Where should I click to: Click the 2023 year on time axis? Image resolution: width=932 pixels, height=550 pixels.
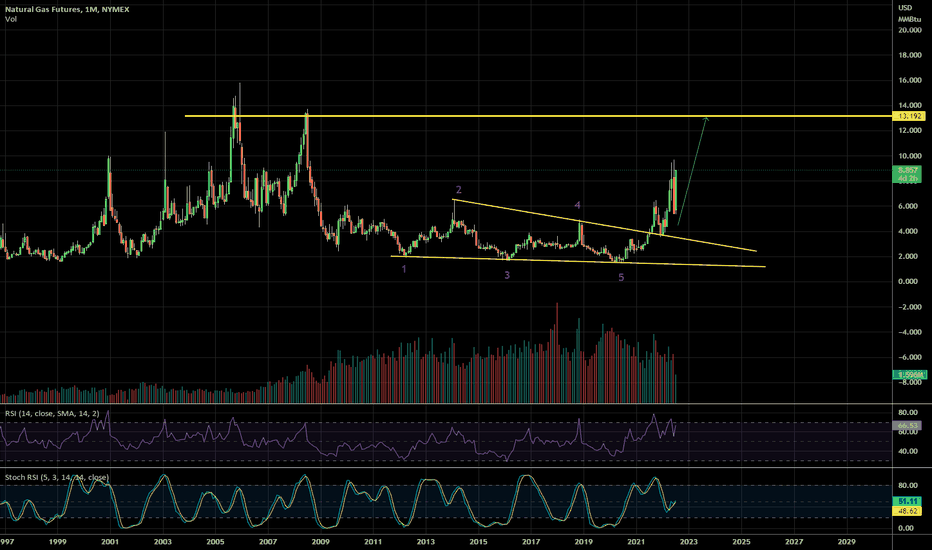pyautogui.click(x=689, y=542)
